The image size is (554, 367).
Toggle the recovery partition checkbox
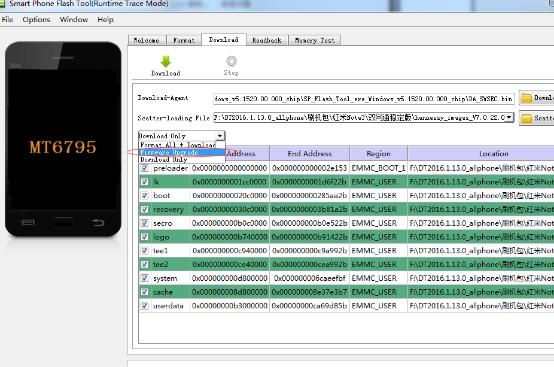(145, 209)
